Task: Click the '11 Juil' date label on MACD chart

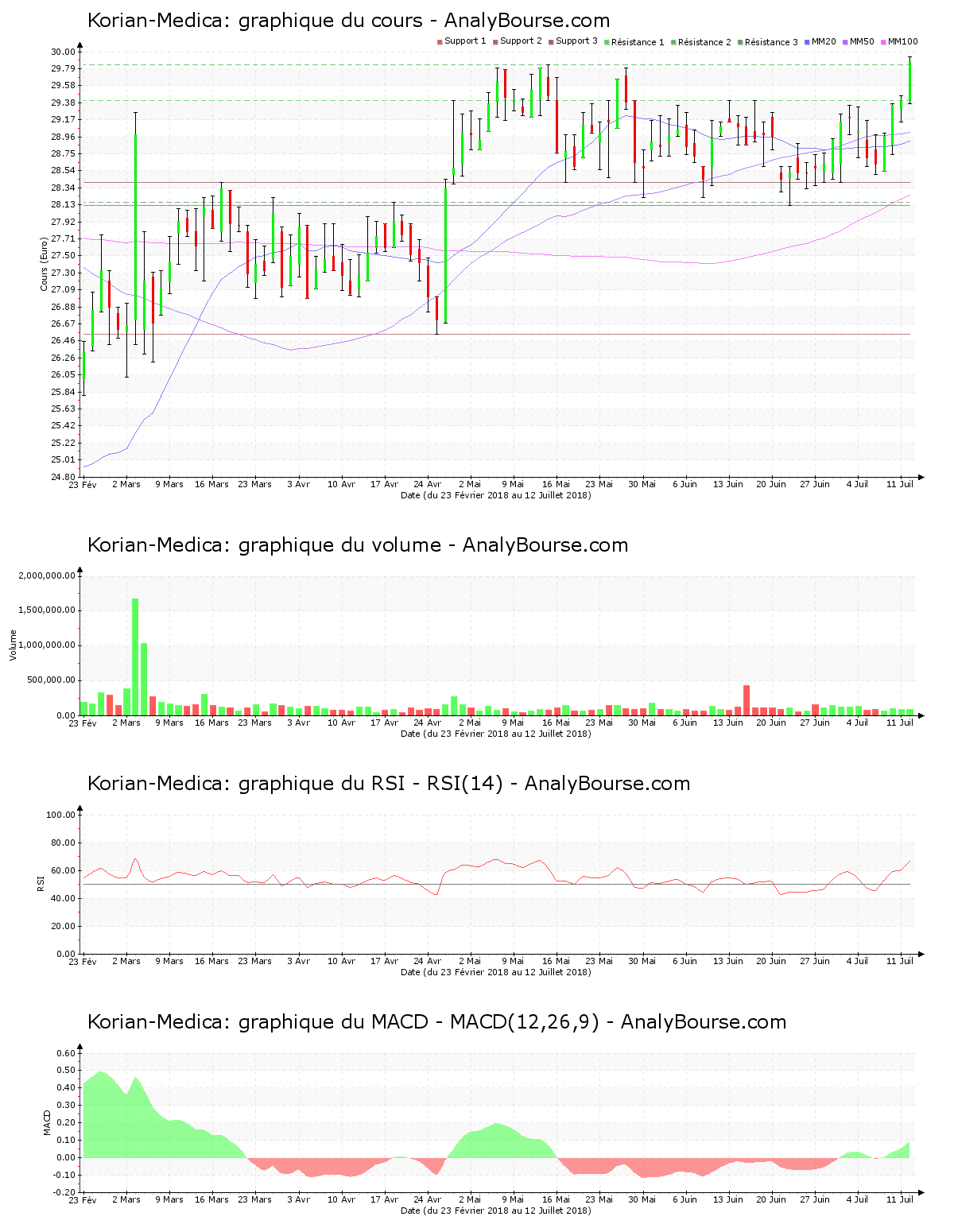Action: click(x=900, y=1199)
